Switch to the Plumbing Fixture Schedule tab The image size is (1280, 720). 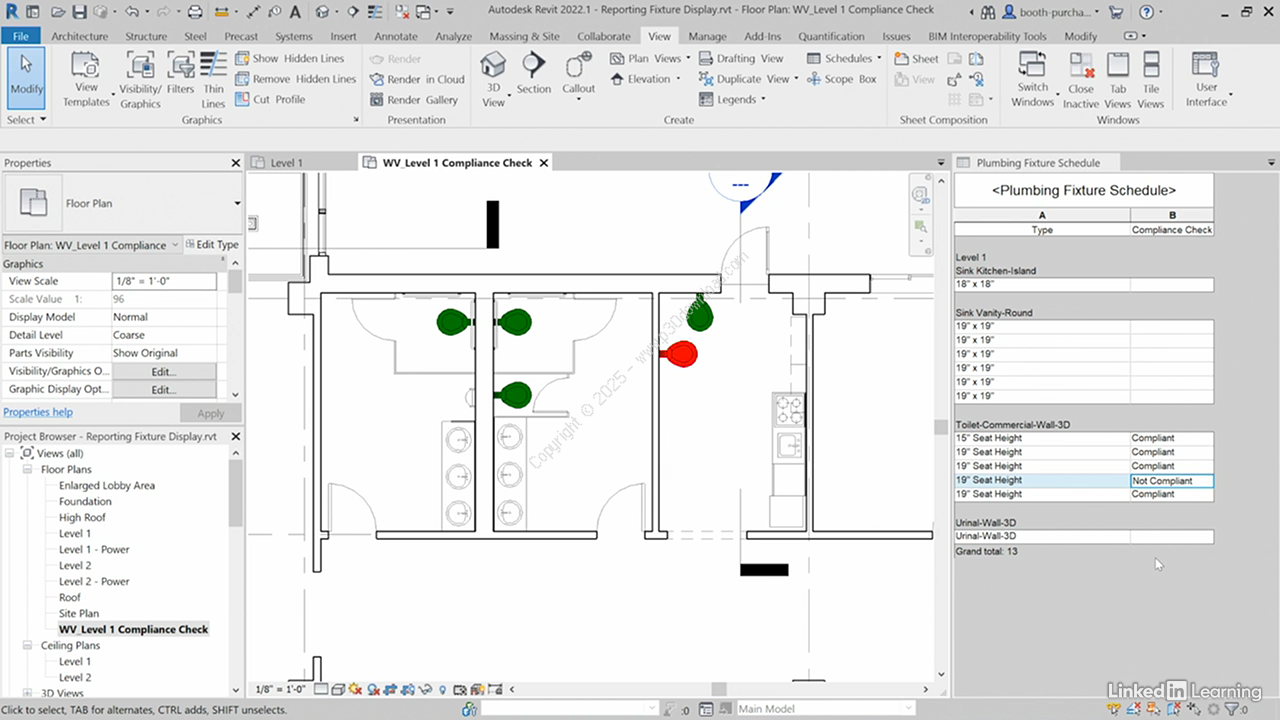[1038, 162]
